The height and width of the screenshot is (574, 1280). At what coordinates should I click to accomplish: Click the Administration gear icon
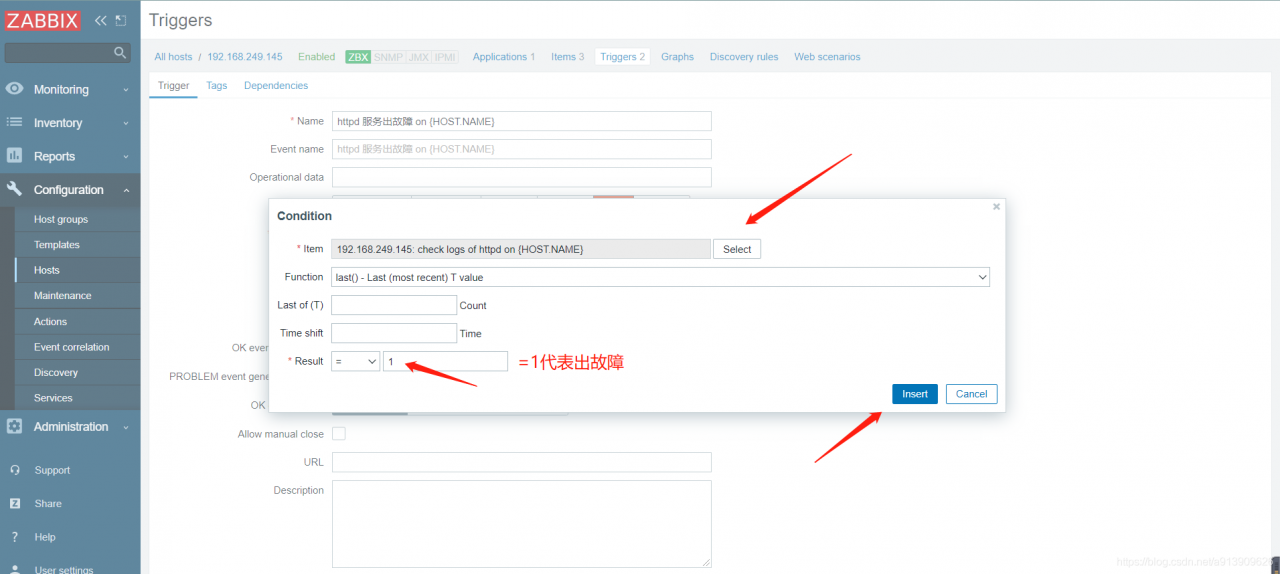pyautogui.click(x=14, y=426)
